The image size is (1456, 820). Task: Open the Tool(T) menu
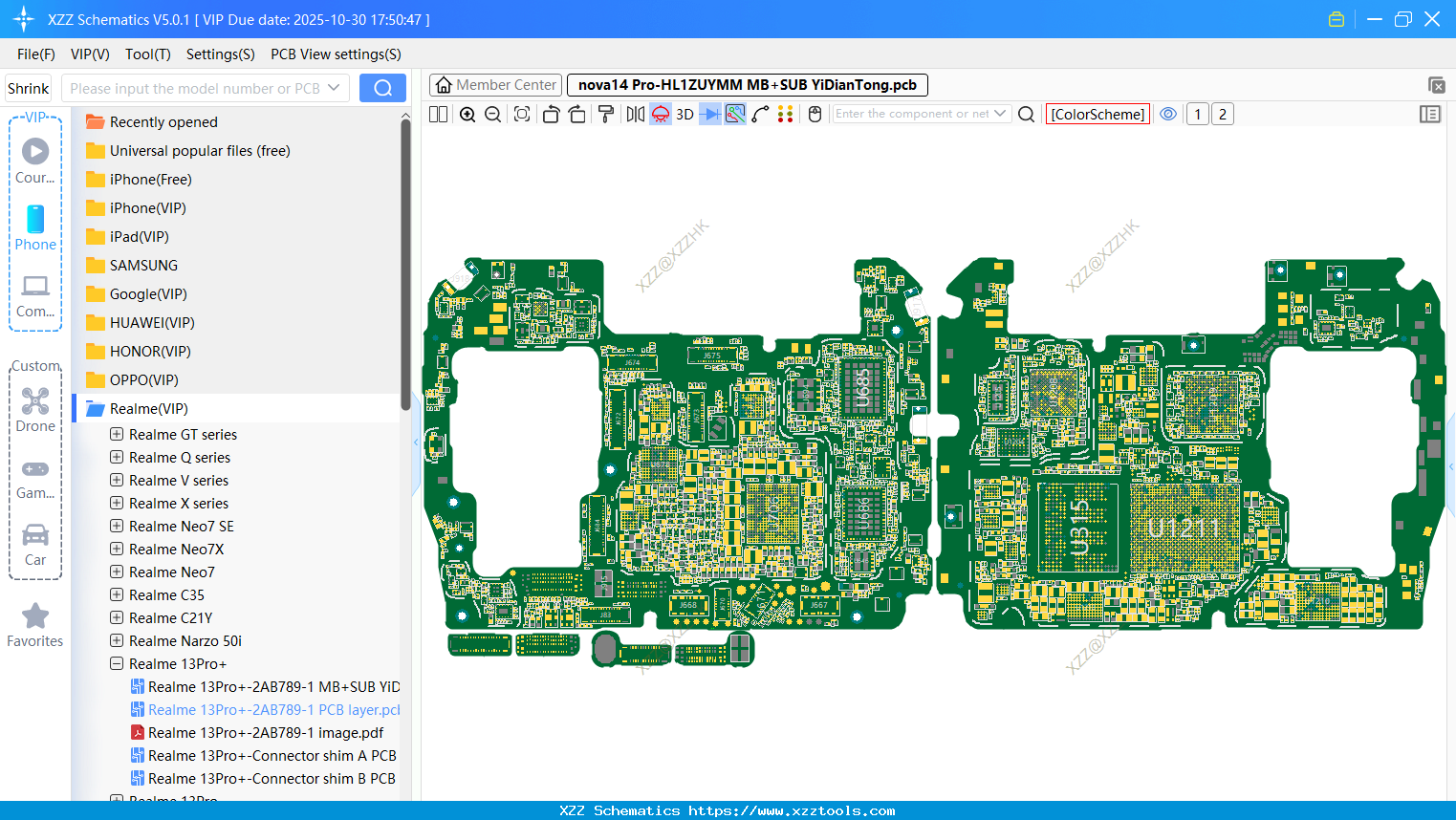coord(148,54)
